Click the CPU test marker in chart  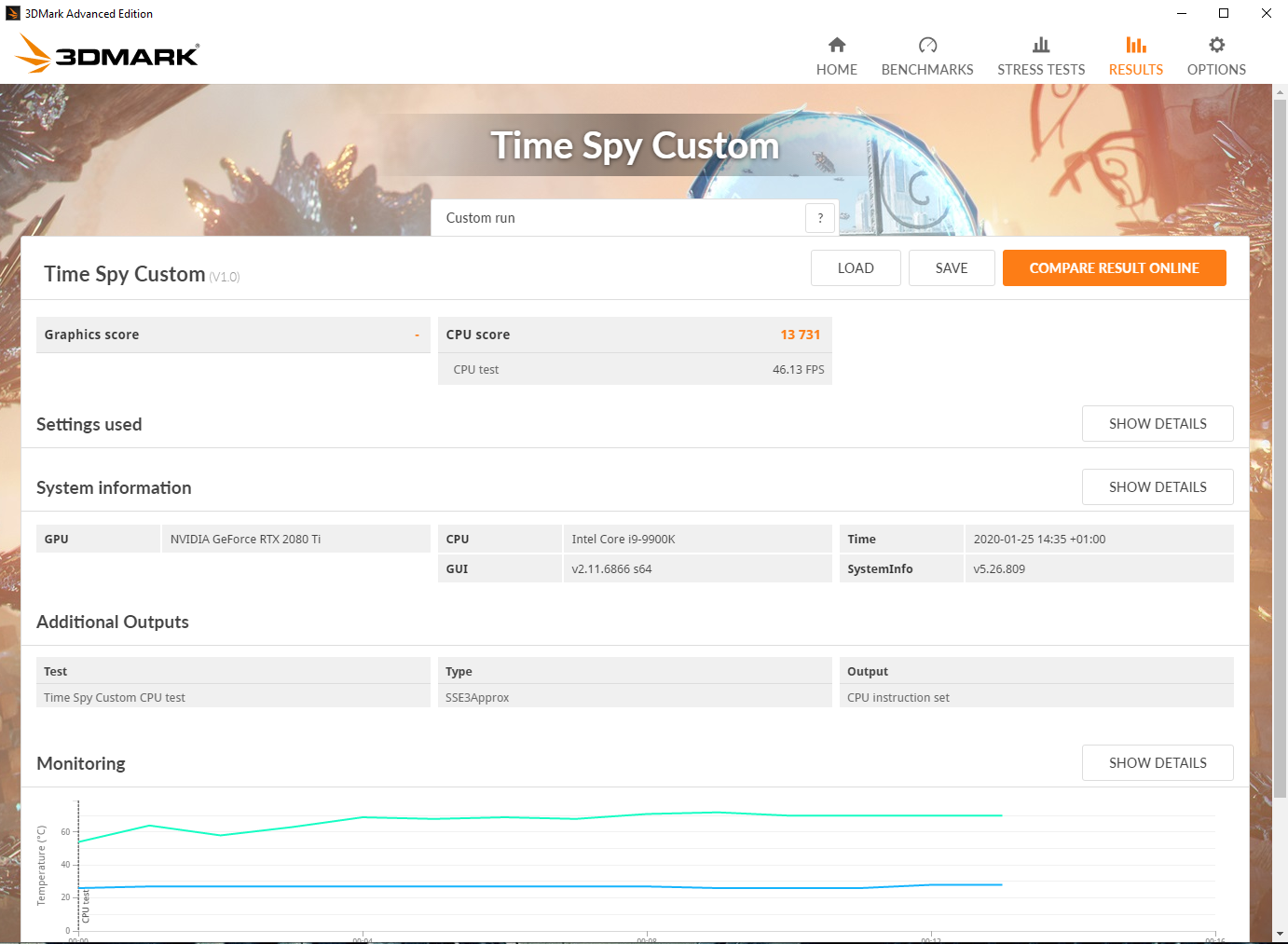tap(86, 906)
